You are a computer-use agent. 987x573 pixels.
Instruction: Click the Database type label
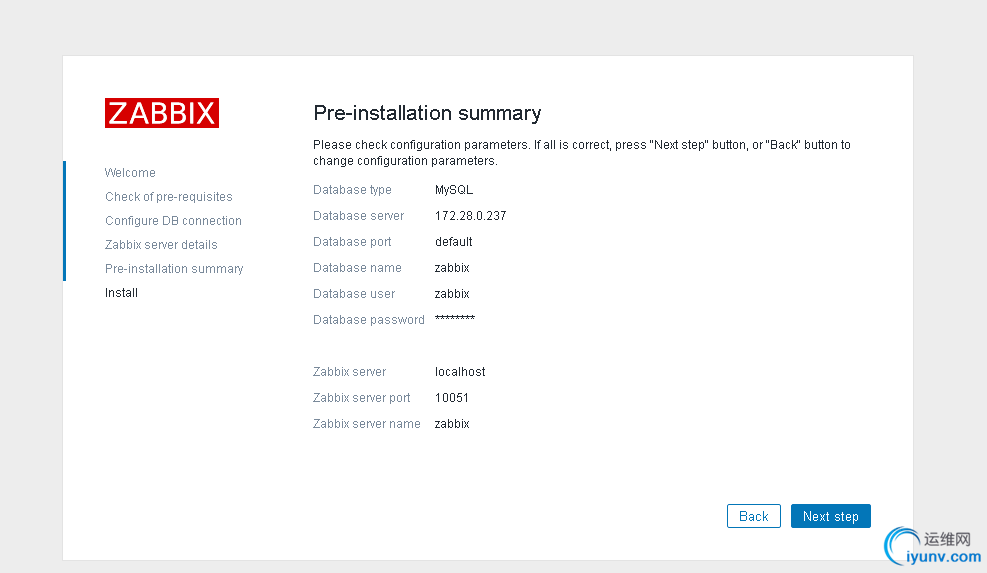pos(352,190)
